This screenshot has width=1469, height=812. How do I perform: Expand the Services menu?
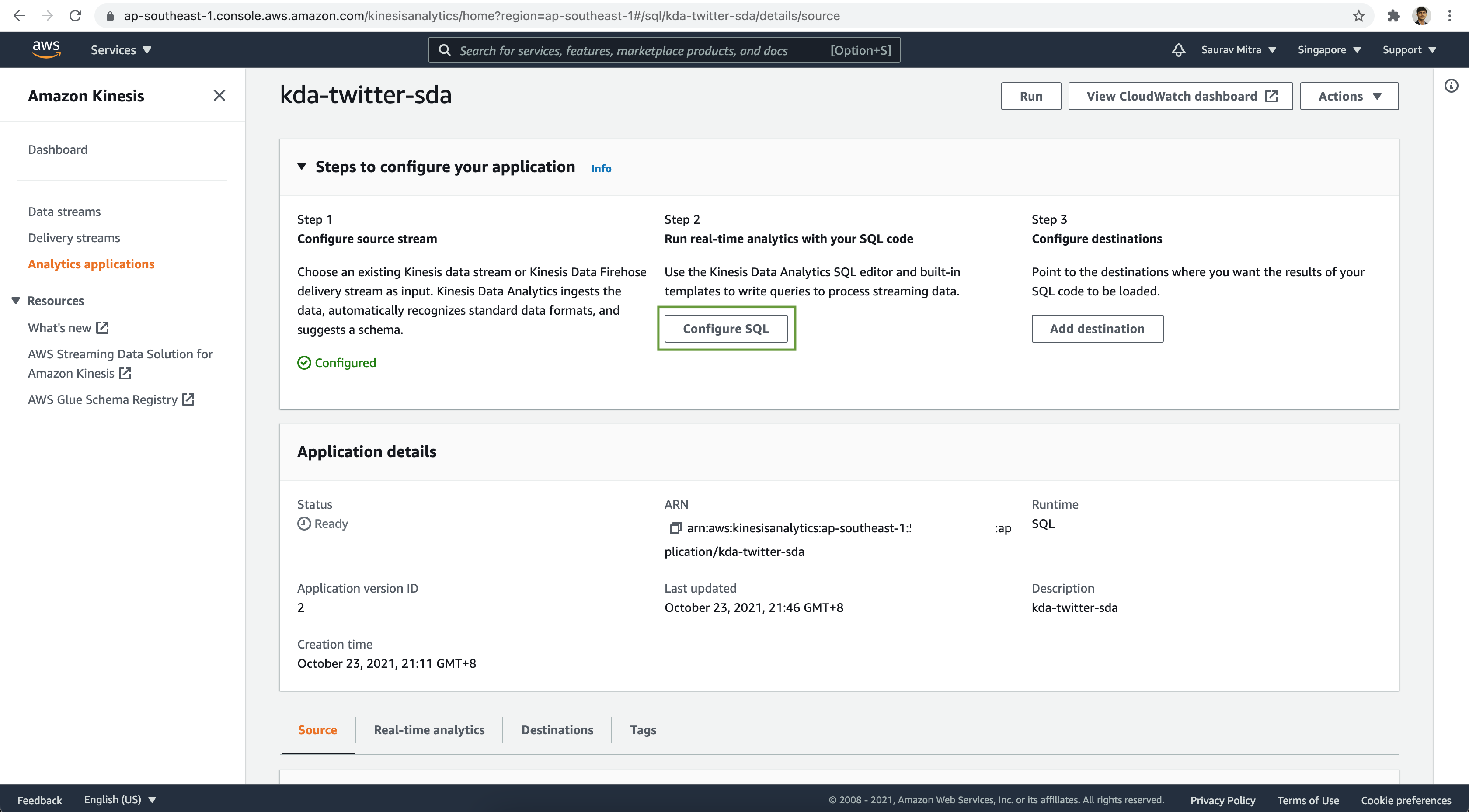coord(121,50)
